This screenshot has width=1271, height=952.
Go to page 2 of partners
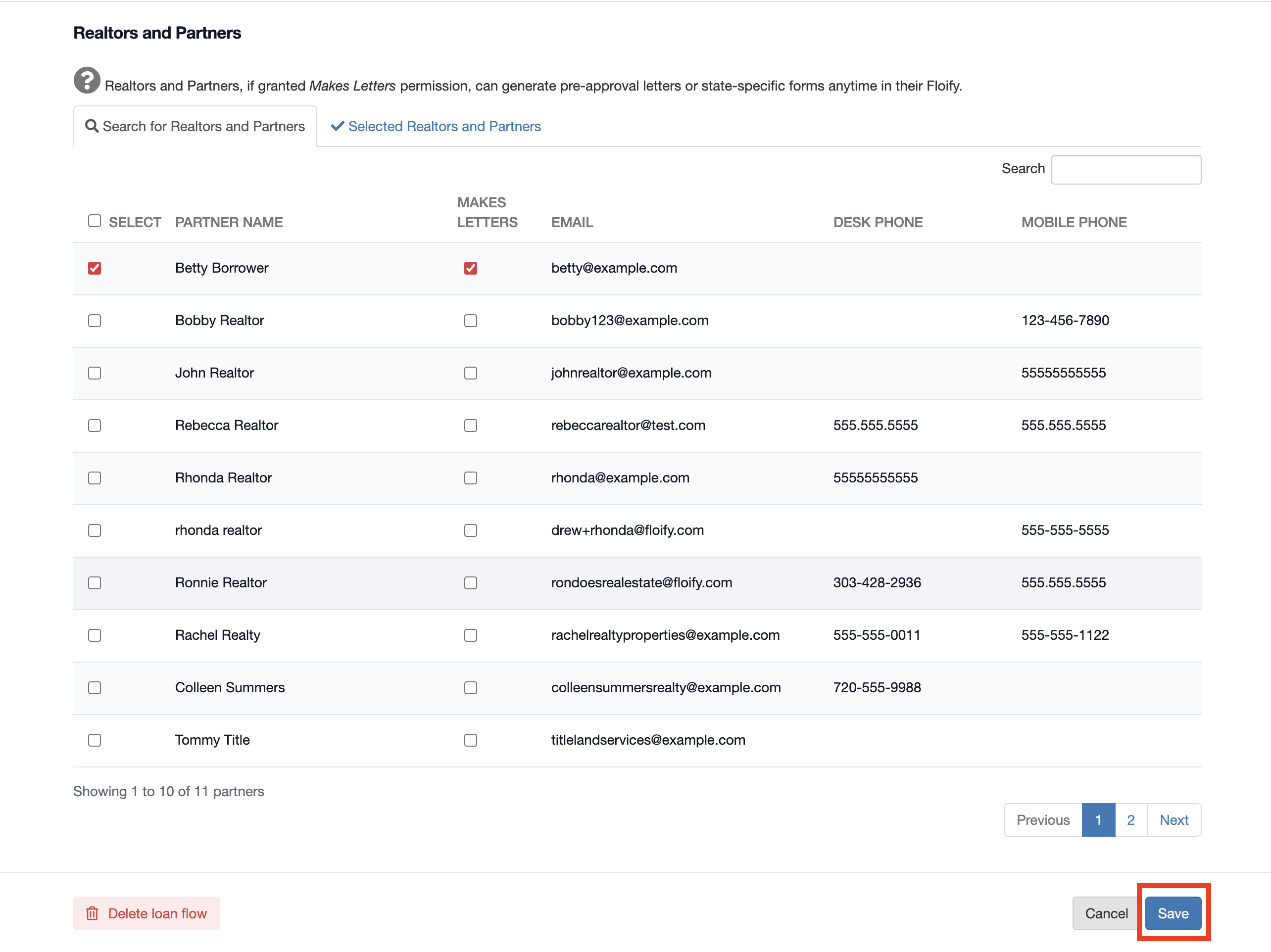pyautogui.click(x=1129, y=820)
